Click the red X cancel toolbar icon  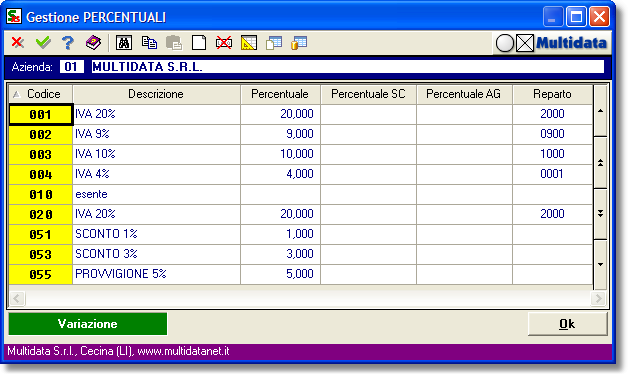point(18,42)
